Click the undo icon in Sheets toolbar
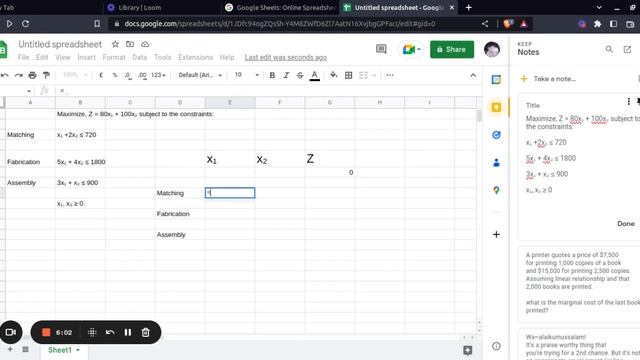 point(4,75)
